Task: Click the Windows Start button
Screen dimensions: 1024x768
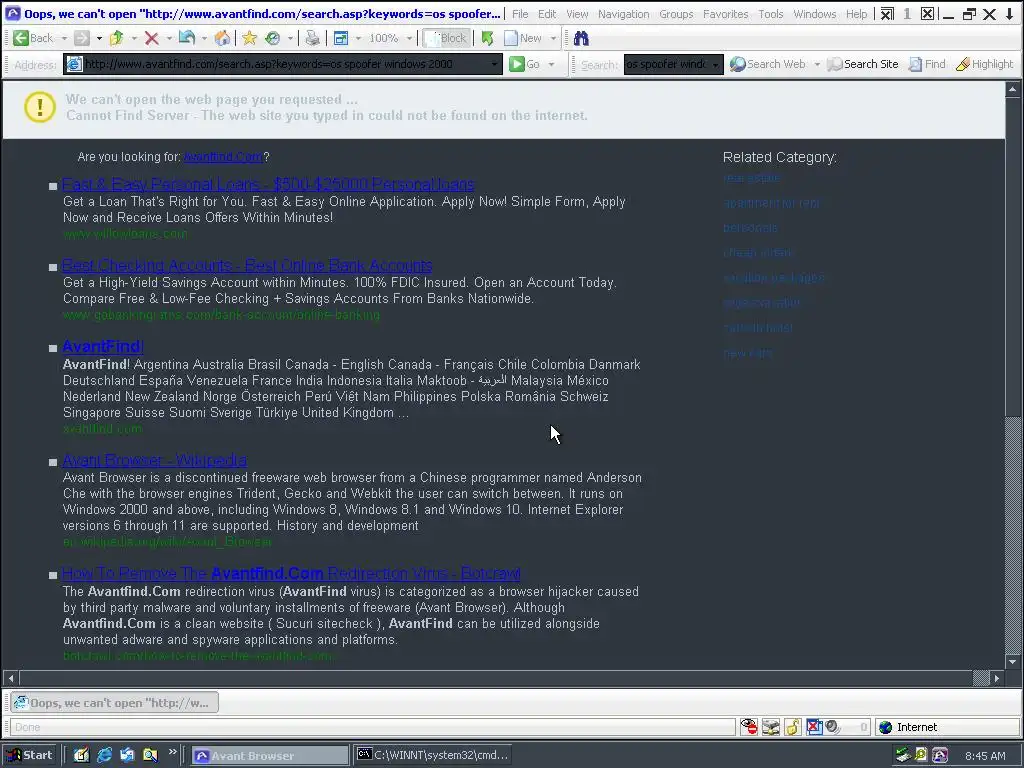Action: point(30,755)
